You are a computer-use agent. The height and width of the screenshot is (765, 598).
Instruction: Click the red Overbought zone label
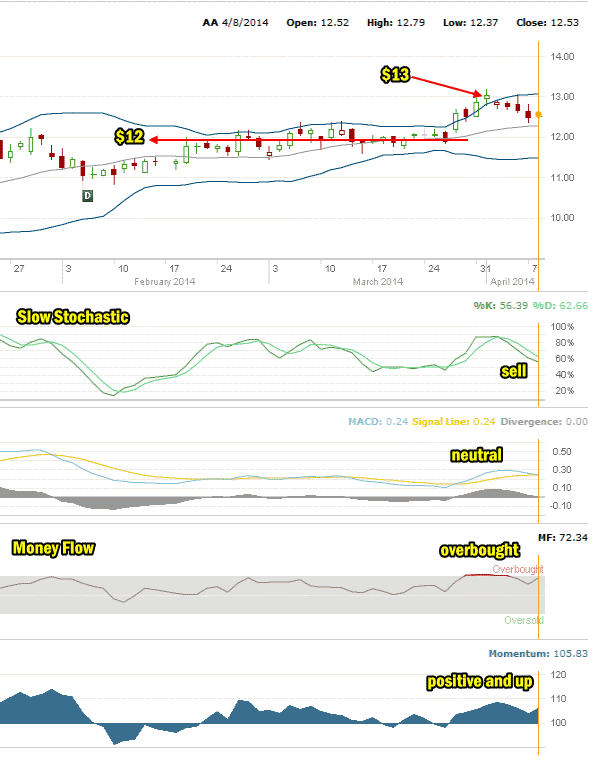518,569
